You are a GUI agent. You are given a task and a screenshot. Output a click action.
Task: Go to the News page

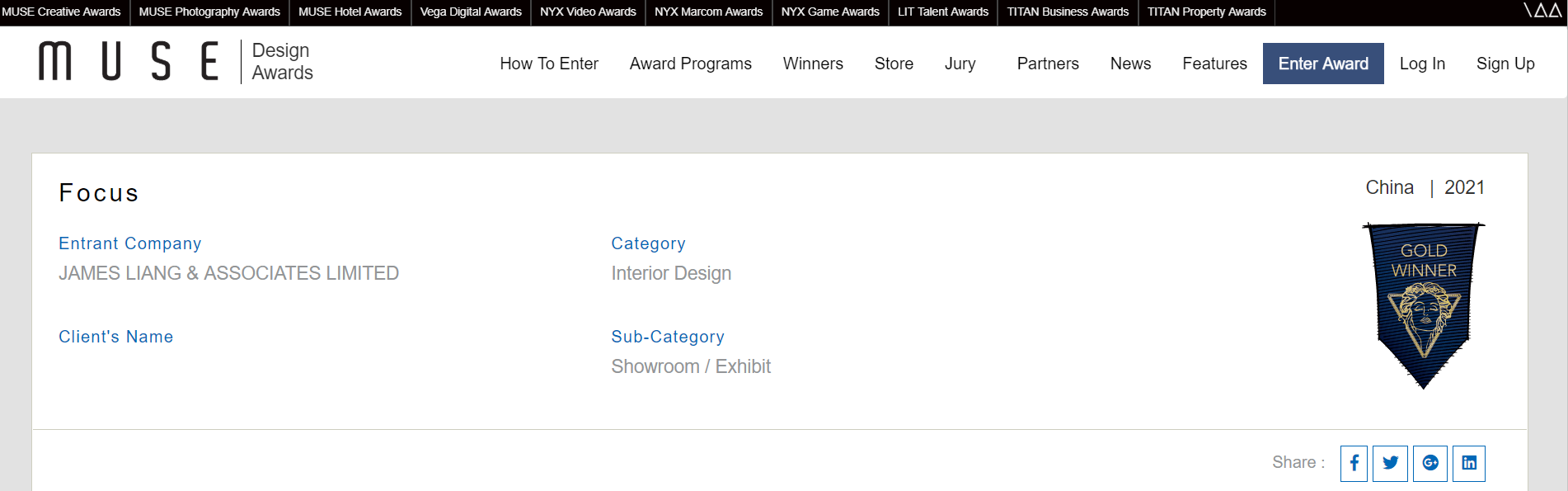click(1130, 64)
